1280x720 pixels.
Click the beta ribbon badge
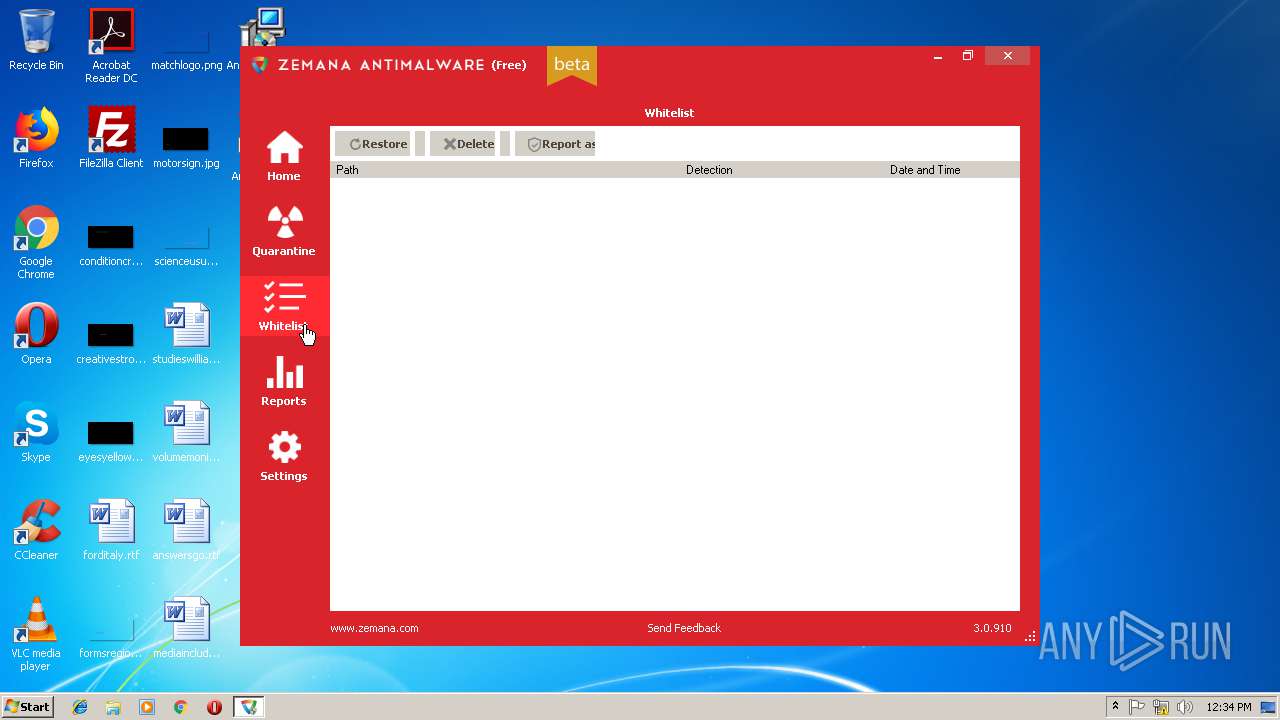[572, 65]
